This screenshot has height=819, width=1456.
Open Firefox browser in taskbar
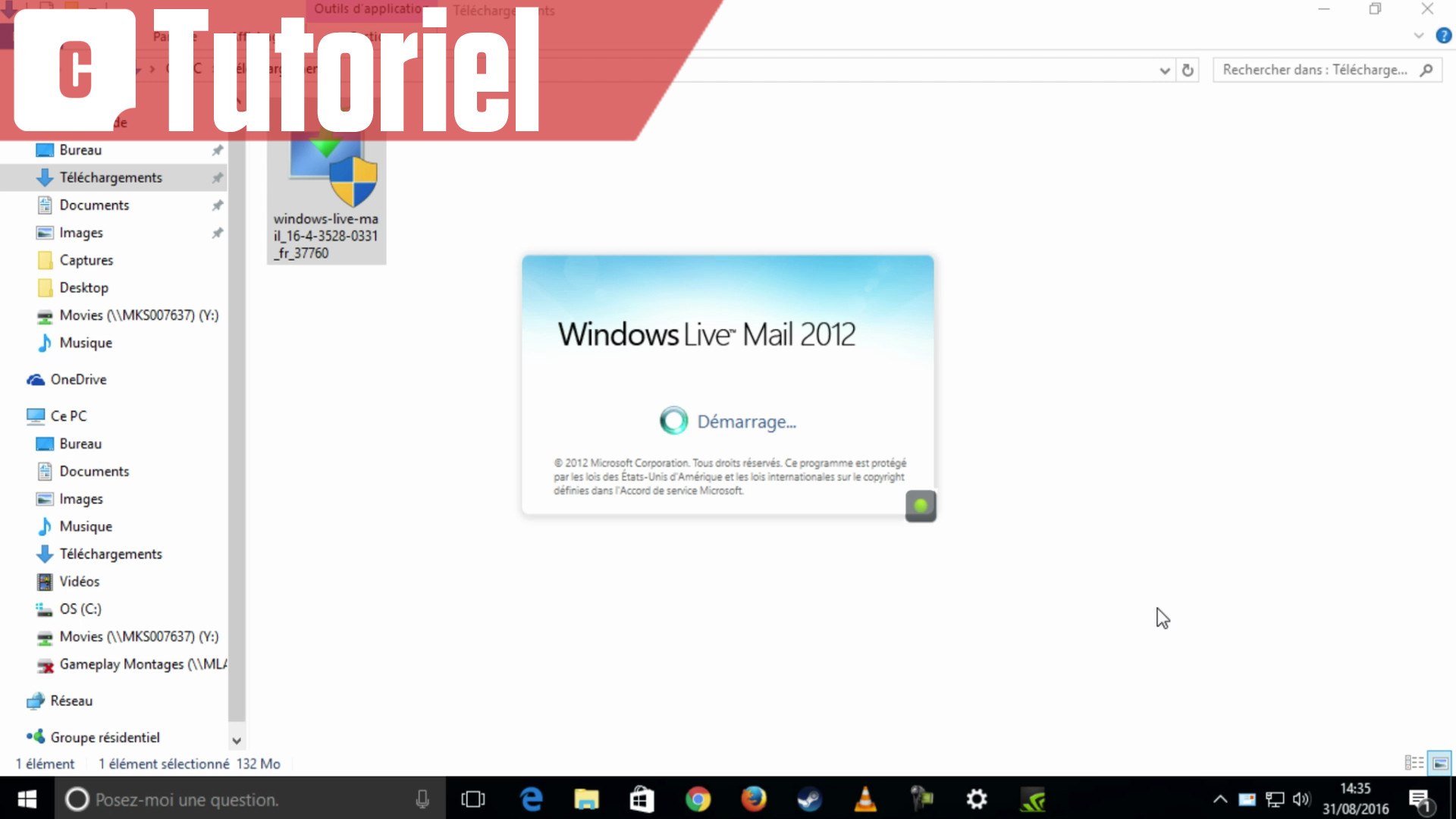753,799
